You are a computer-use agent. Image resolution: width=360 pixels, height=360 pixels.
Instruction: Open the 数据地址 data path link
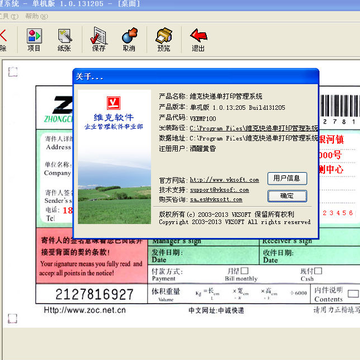[x=253, y=138]
